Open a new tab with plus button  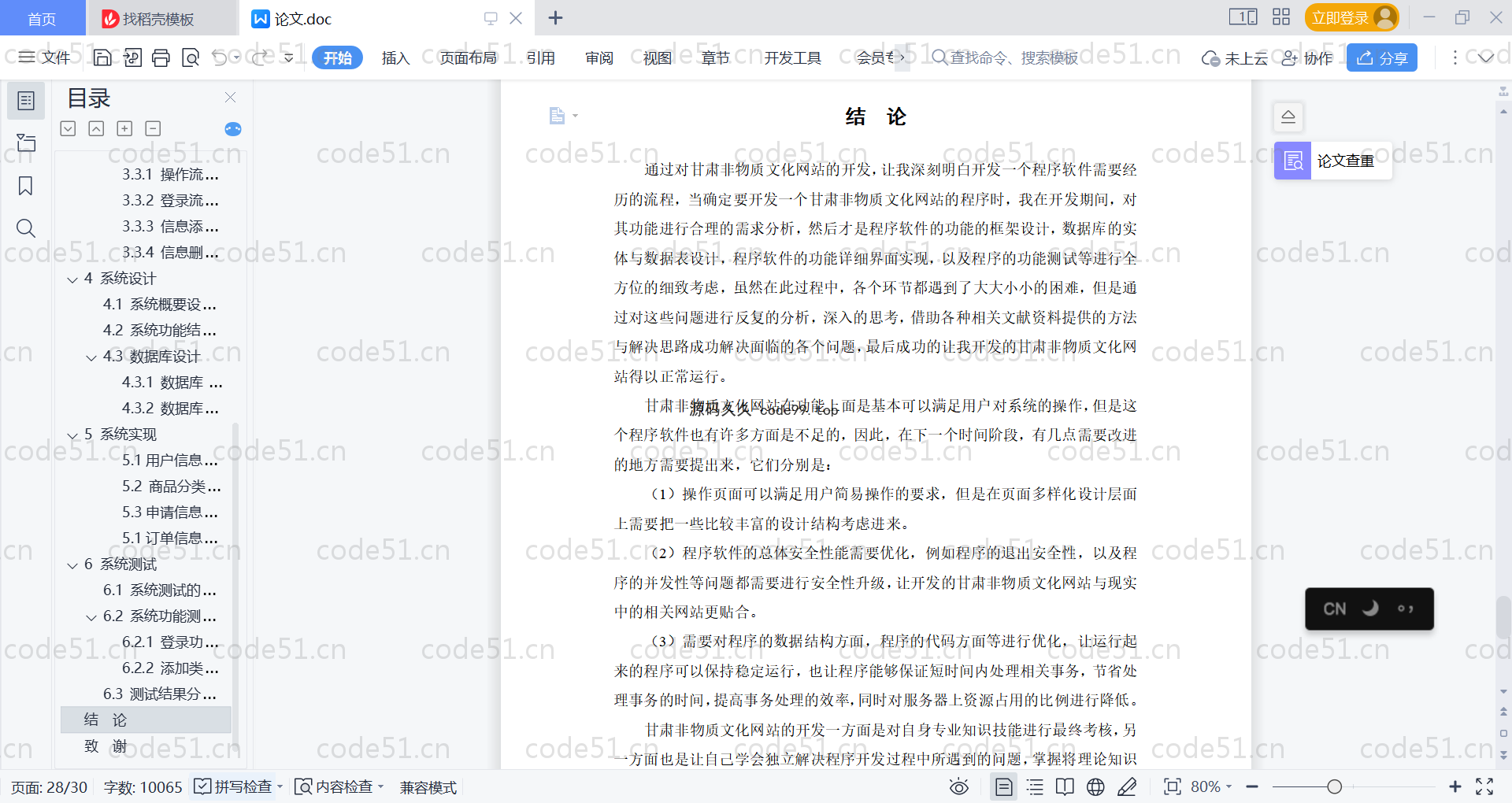(555, 17)
